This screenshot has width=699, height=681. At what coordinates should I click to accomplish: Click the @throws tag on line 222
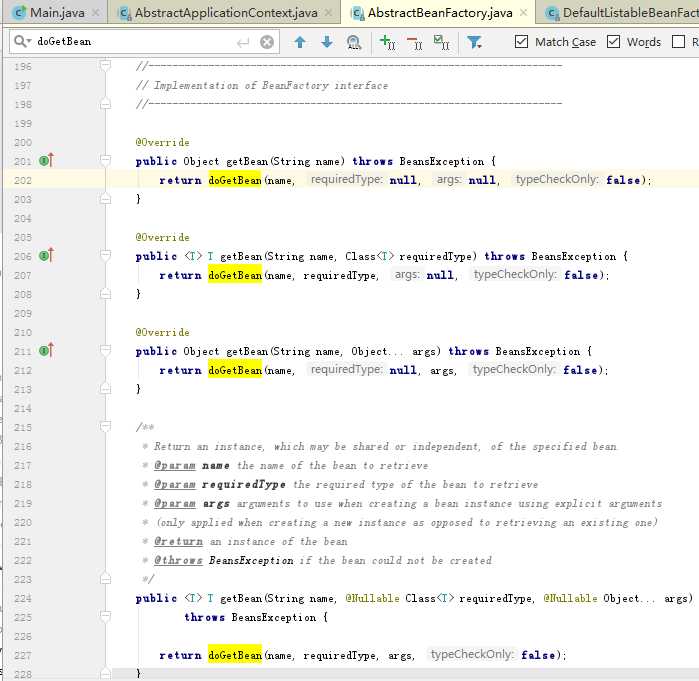[x=178, y=560]
